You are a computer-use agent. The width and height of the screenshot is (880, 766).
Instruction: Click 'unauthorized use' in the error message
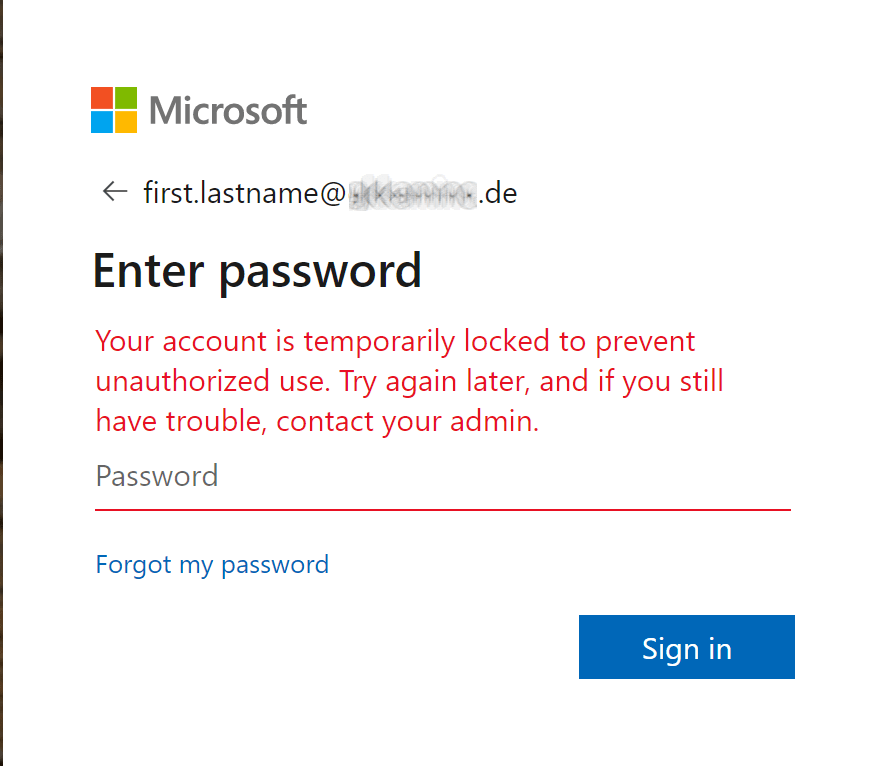click(212, 381)
